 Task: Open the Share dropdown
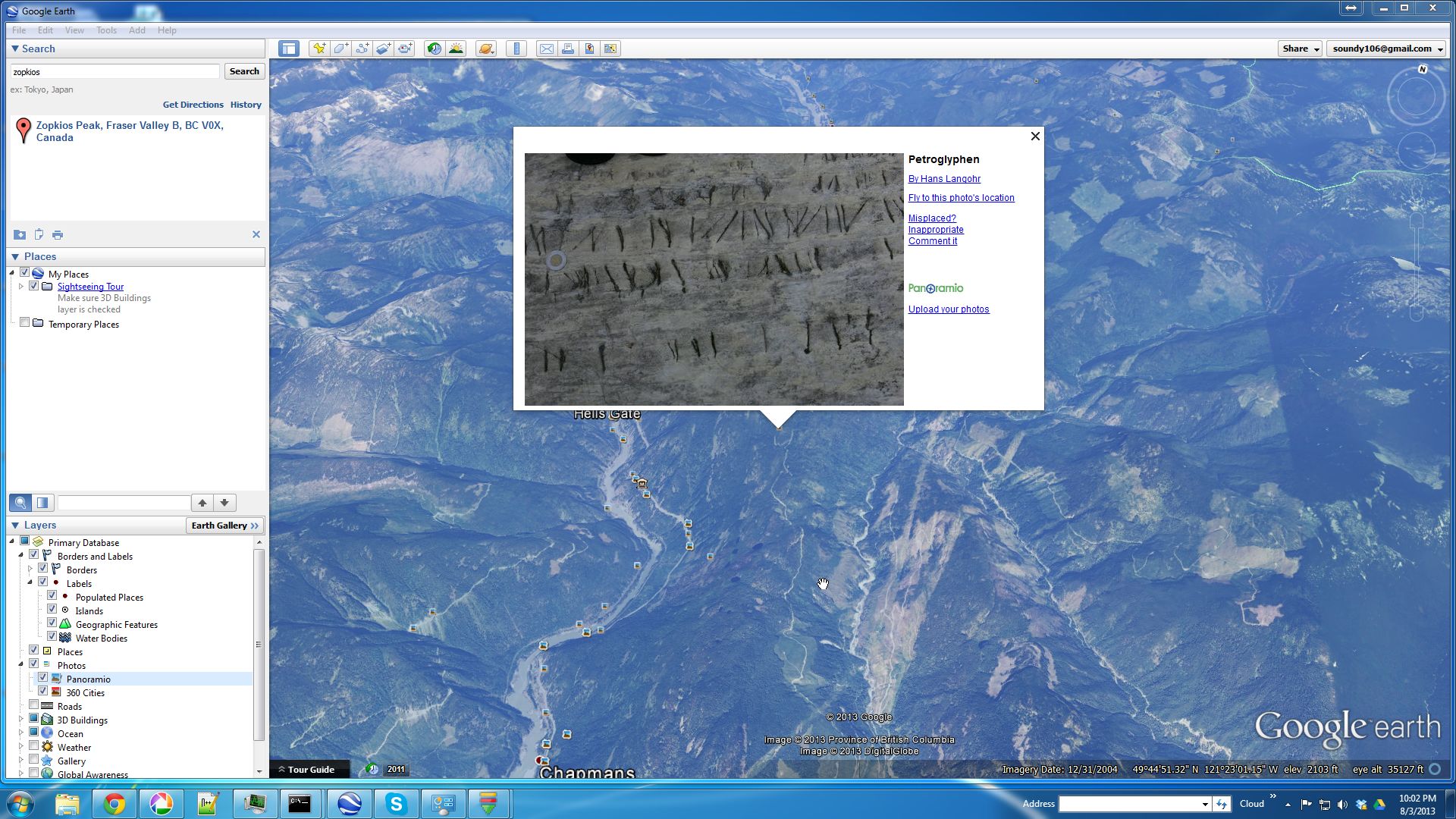pos(1300,49)
